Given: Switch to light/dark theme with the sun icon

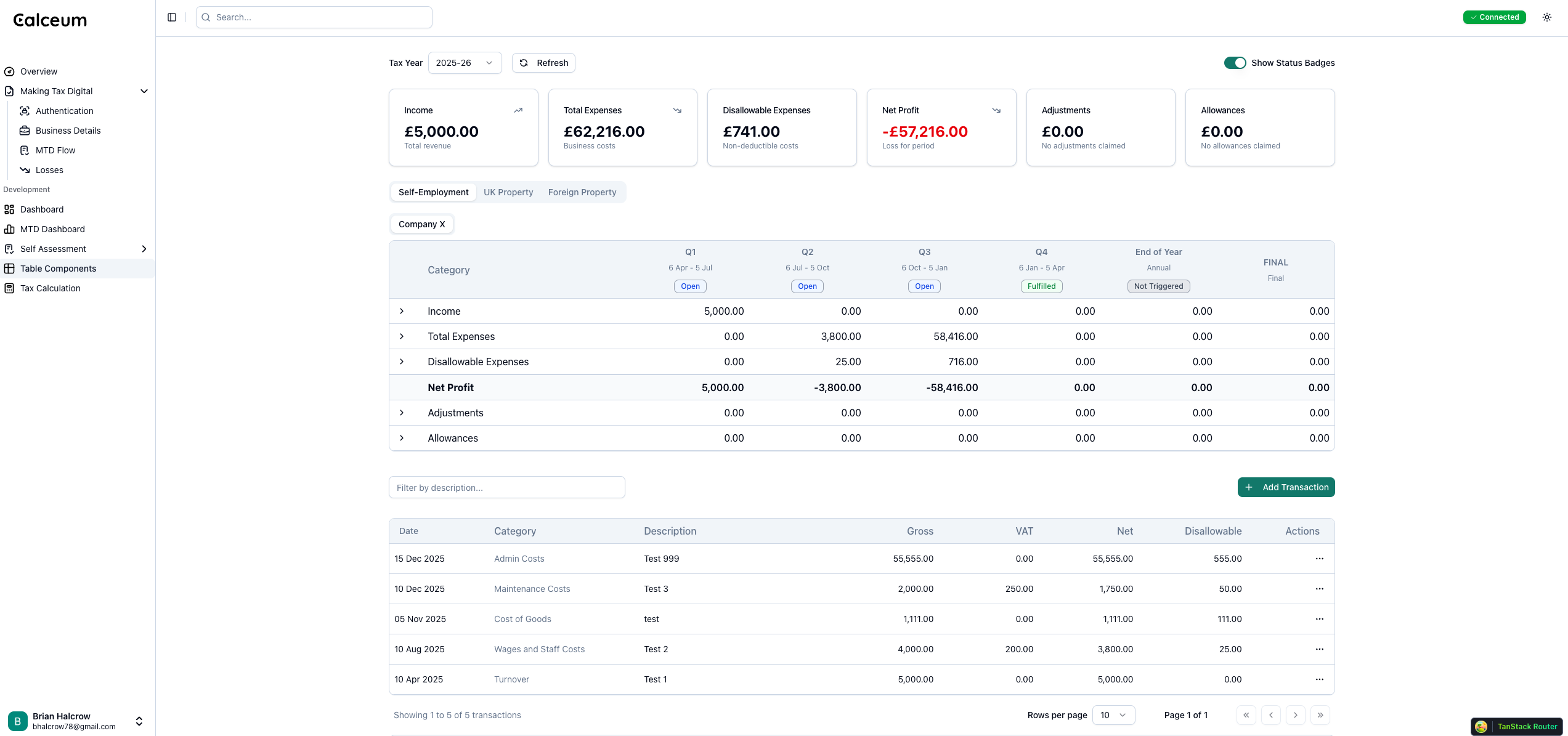Looking at the screenshot, I should pos(1547,17).
